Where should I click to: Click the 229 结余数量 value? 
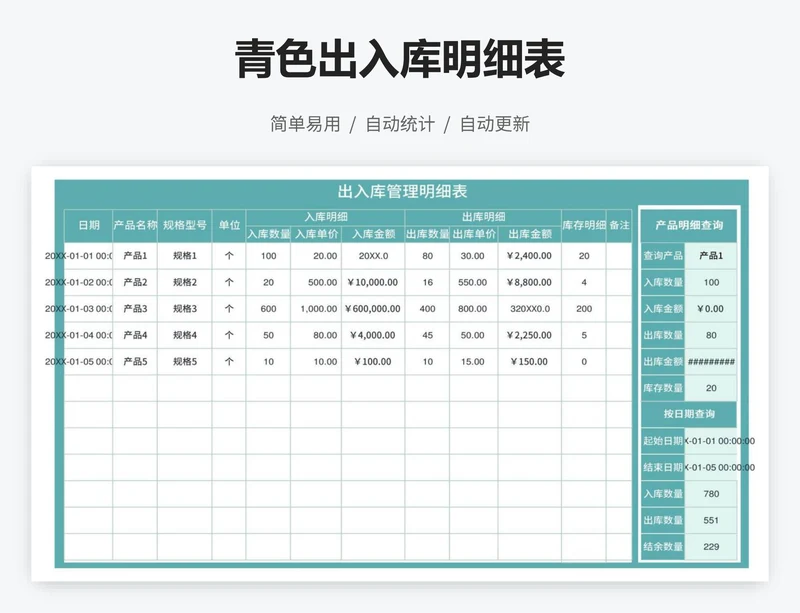[711, 547]
